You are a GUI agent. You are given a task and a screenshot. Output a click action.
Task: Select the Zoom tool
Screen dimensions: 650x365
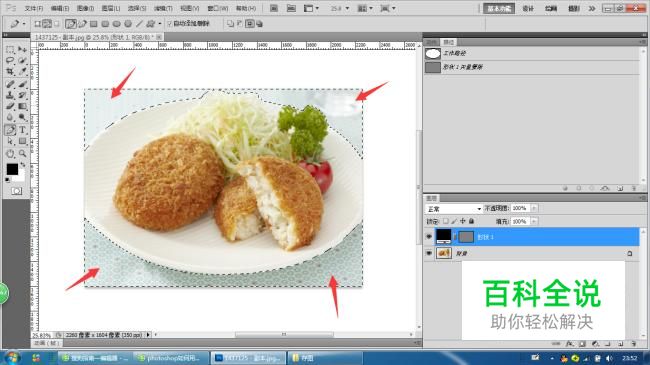click(x=22, y=154)
